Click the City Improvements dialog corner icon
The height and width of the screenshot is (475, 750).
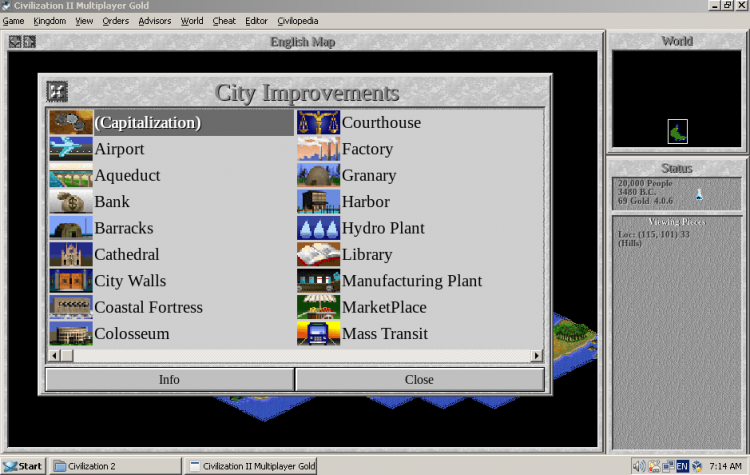(x=57, y=91)
